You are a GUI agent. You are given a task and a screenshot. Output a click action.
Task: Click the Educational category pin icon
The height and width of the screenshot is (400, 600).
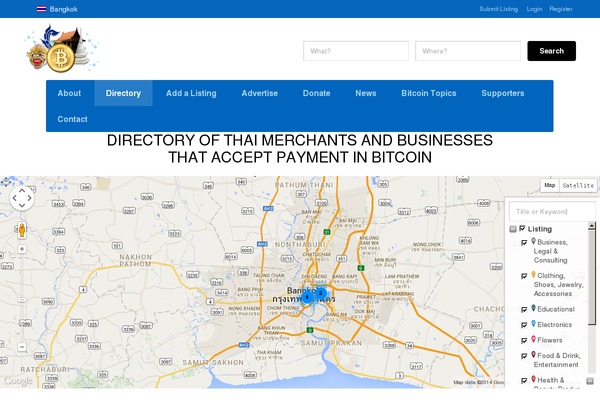(533, 308)
